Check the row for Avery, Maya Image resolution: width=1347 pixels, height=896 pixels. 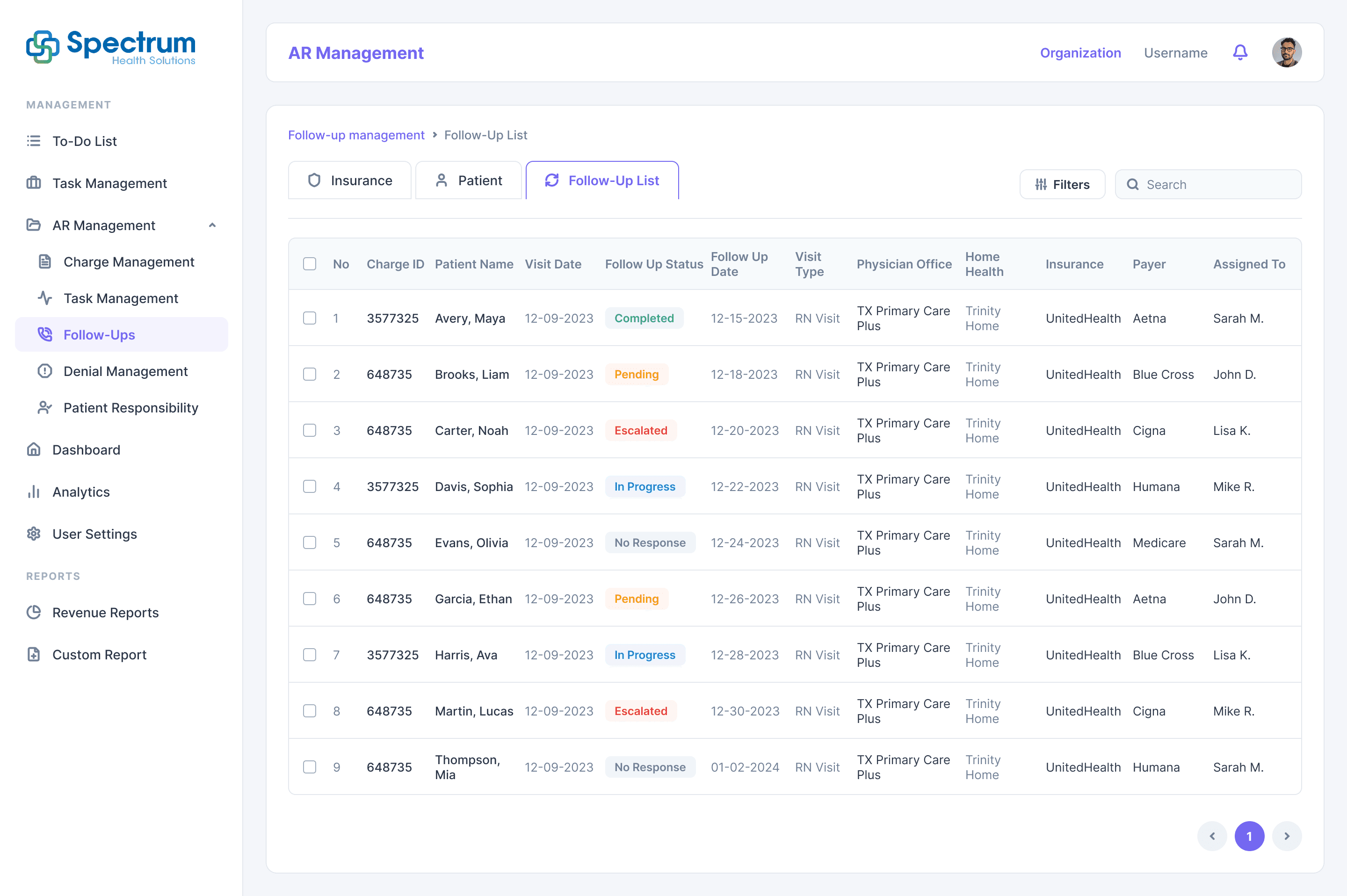[x=310, y=318]
